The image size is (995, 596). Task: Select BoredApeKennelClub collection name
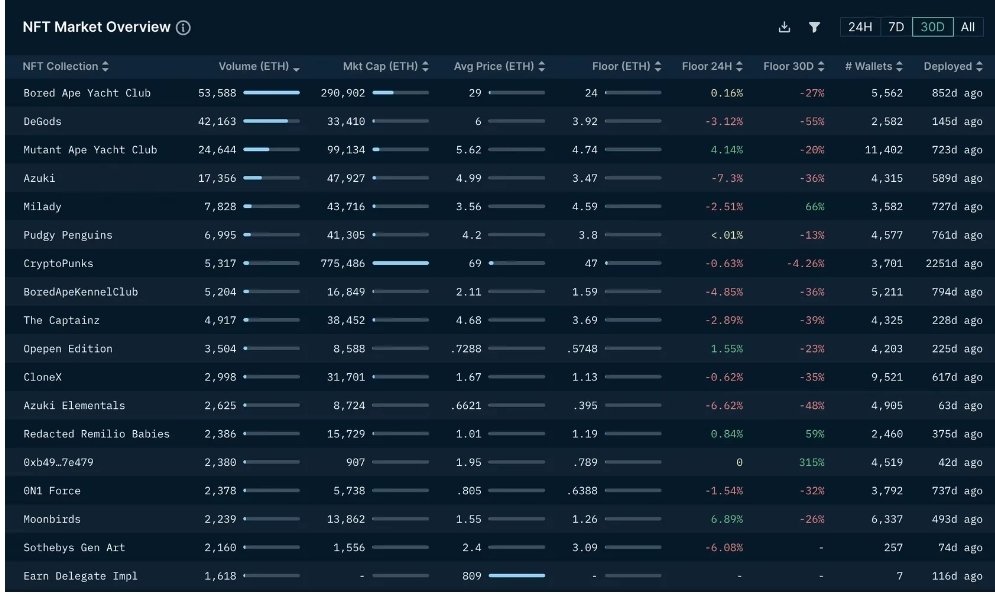tap(81, 292)
